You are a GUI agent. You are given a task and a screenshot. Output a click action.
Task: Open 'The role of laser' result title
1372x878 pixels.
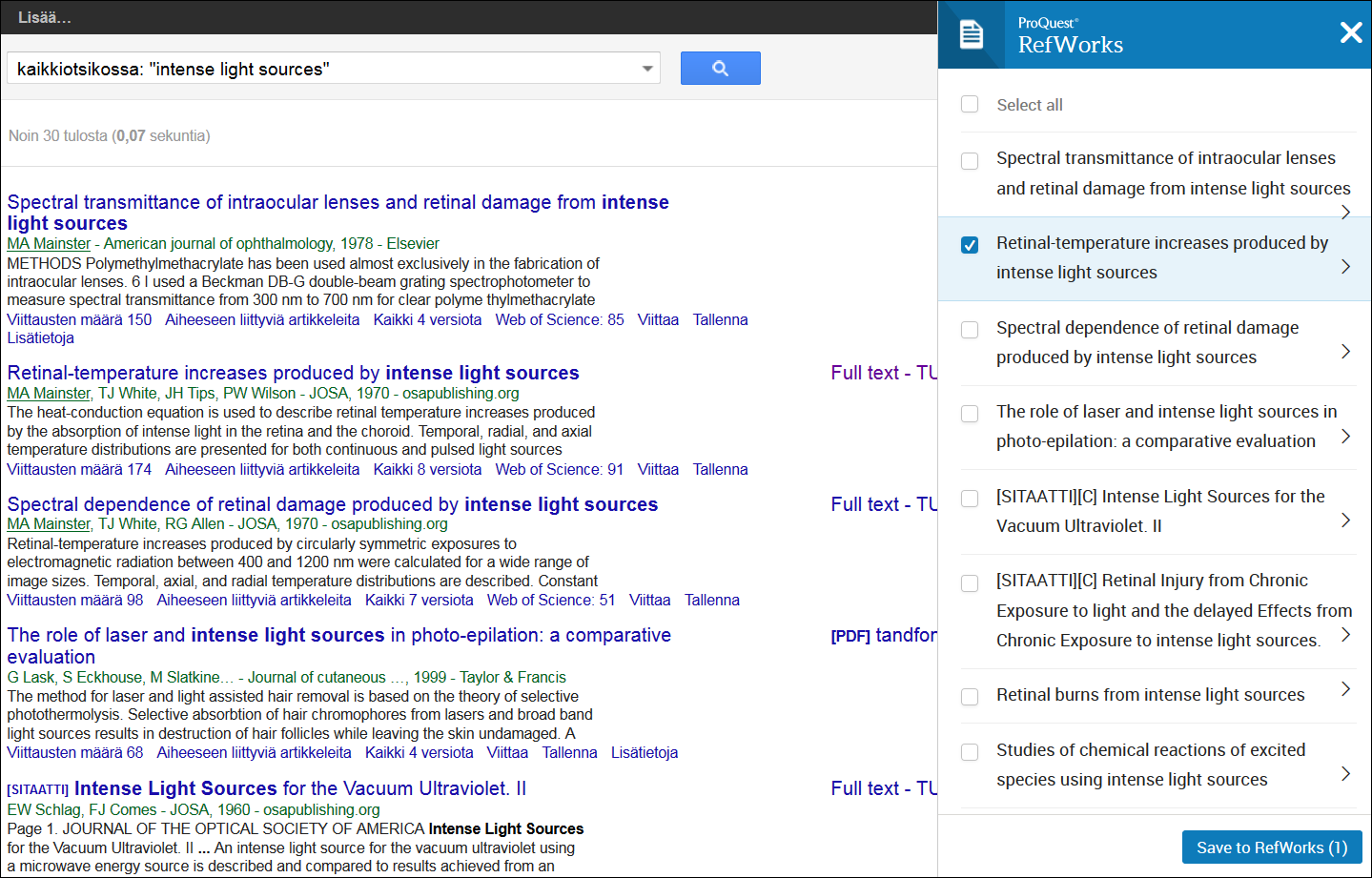point(338,645)
